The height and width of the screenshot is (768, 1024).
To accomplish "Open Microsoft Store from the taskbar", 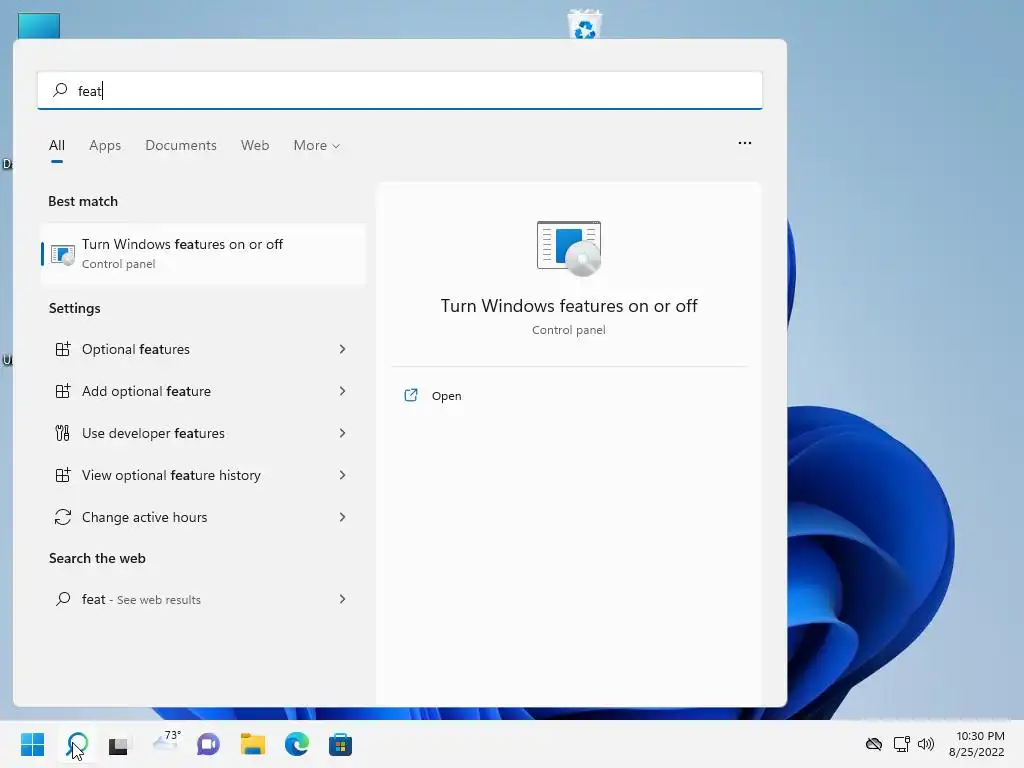I will 340,744.
